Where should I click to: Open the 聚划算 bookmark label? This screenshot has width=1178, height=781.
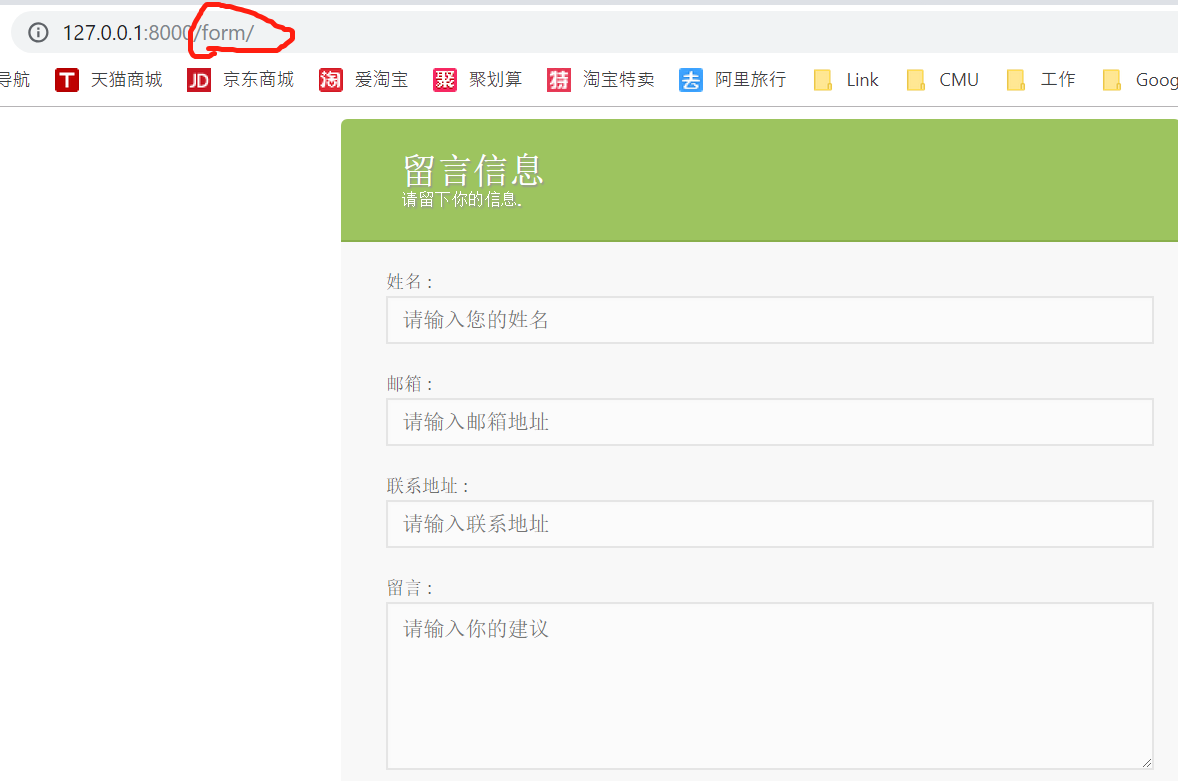496,80
